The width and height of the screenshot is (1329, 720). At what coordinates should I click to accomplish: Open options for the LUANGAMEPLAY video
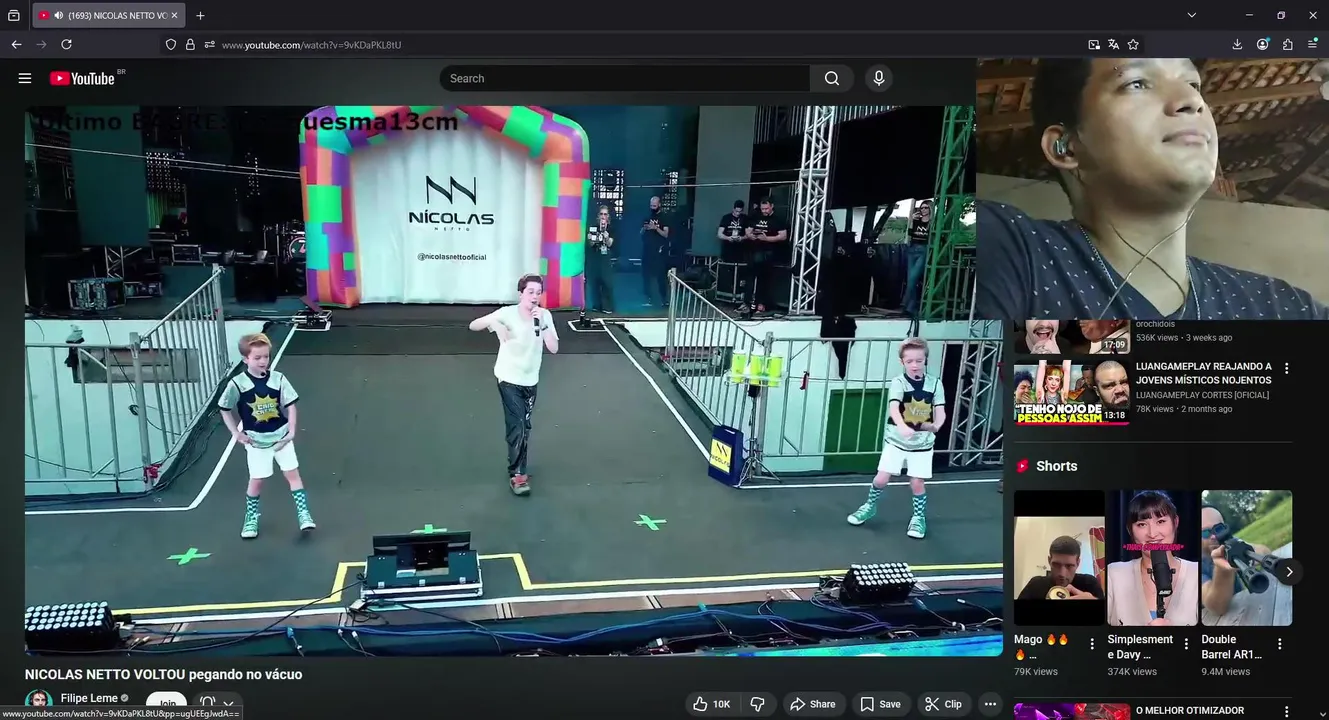click(x=1286, y=368)
